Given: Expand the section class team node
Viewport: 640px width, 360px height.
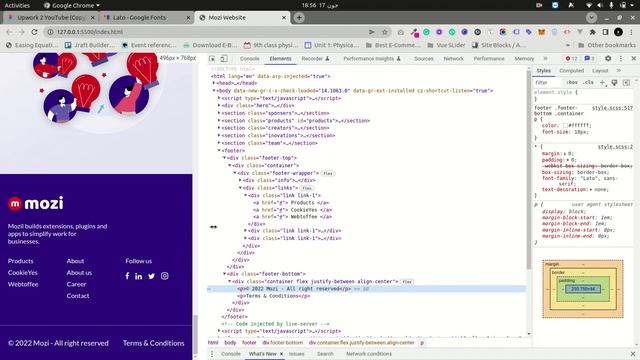Looking at the screenshot, I should pos(219,143).
